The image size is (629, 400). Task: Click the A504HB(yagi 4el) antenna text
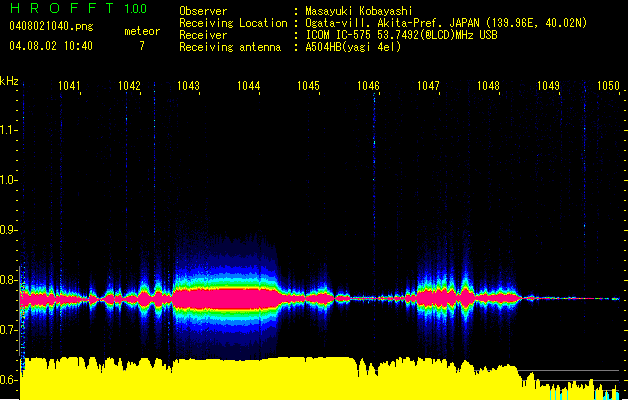tap(353, 47)
